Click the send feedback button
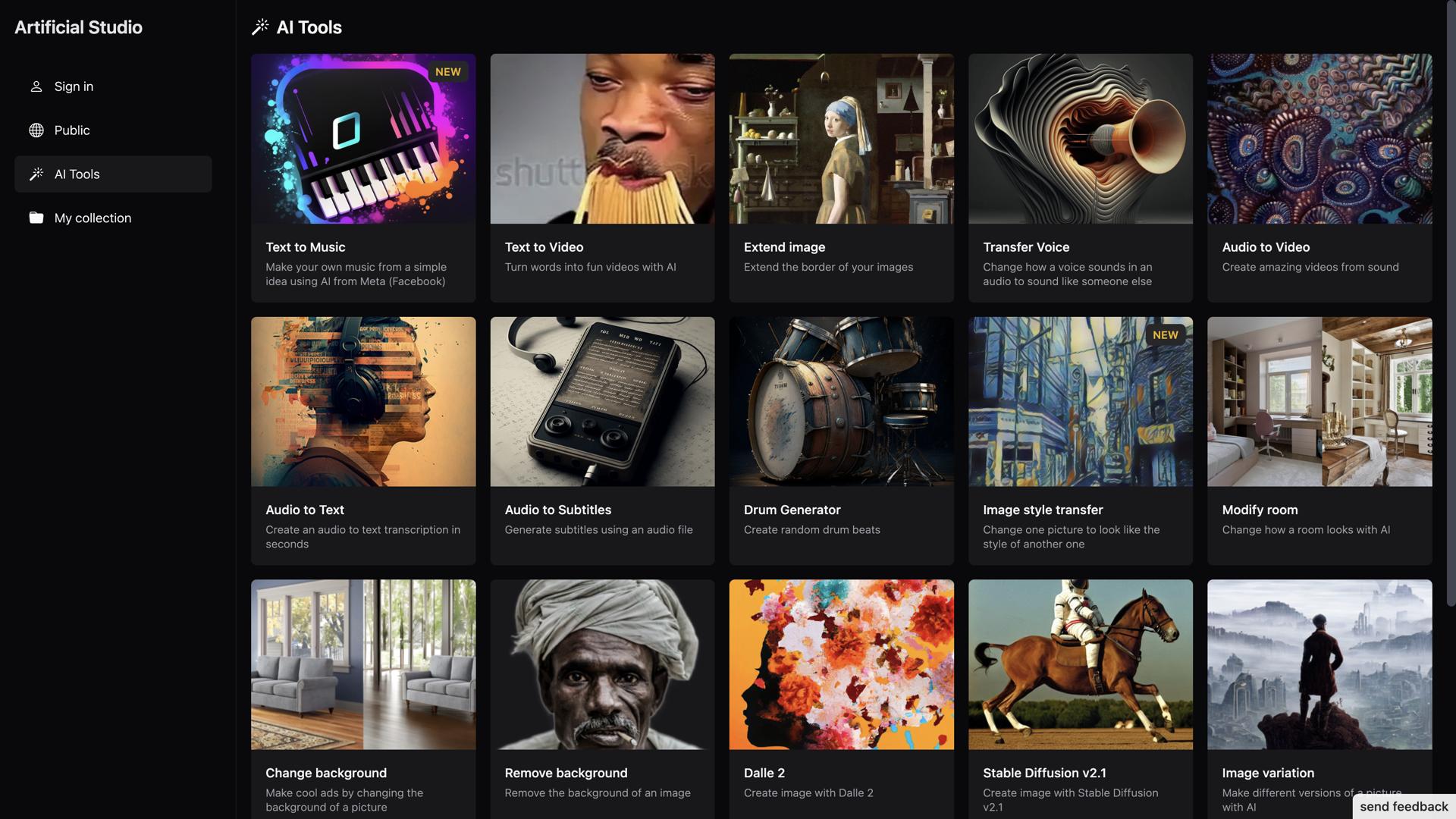1456x819 pixels. pos(1403,807)
